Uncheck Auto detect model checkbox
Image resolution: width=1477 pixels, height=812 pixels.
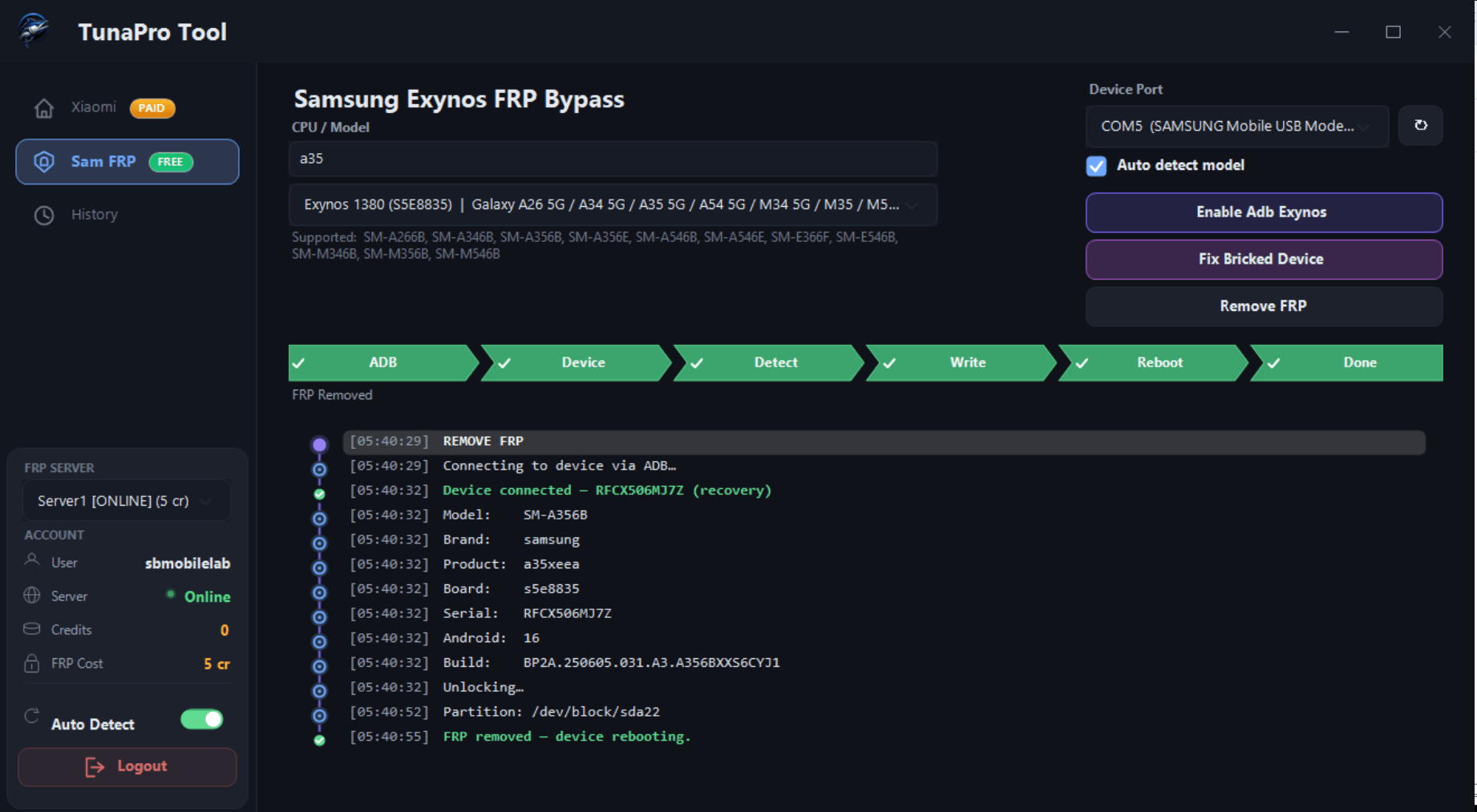1096,166
